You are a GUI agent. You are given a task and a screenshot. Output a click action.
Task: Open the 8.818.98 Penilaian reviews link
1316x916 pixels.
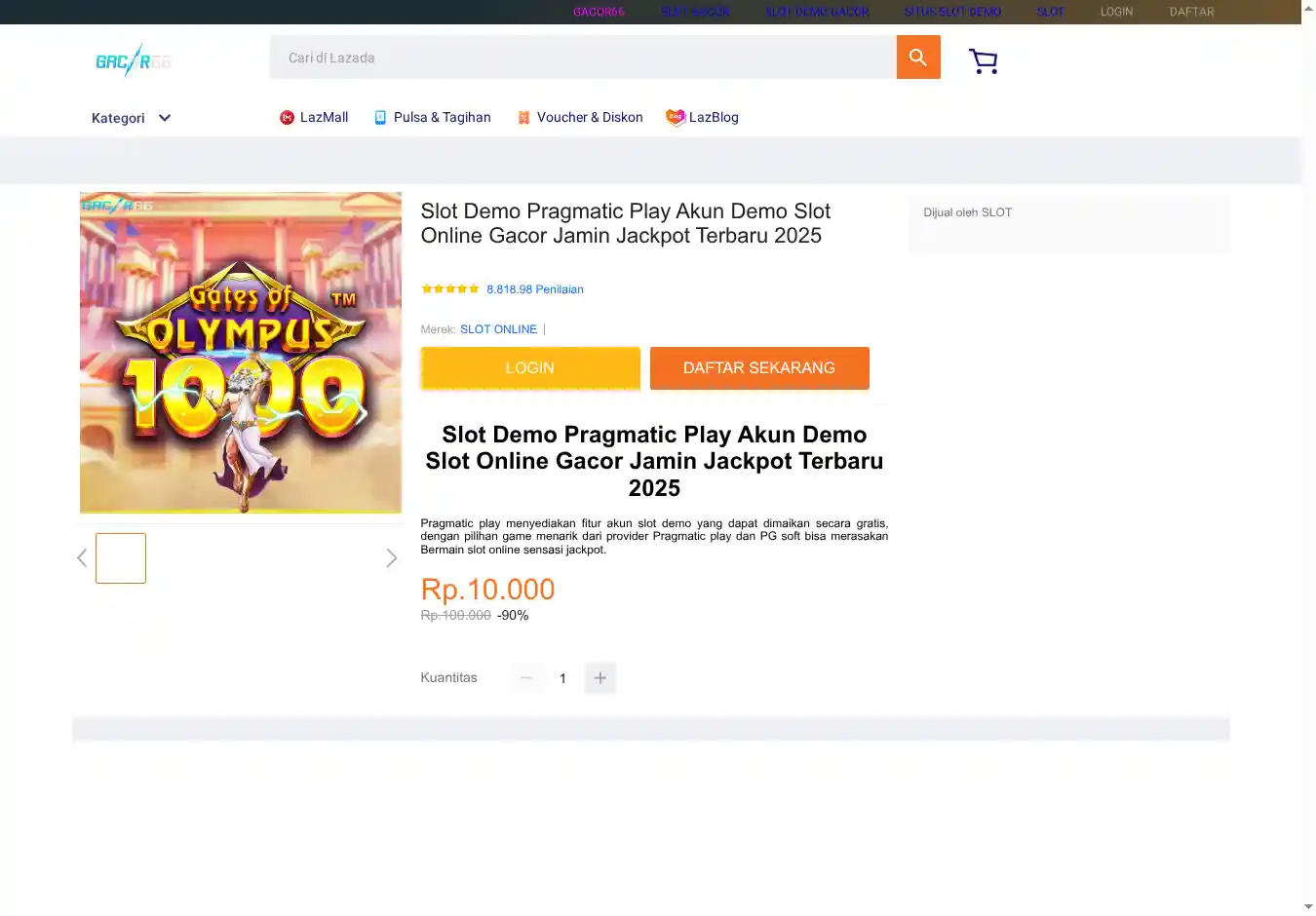tap(535, 289)
